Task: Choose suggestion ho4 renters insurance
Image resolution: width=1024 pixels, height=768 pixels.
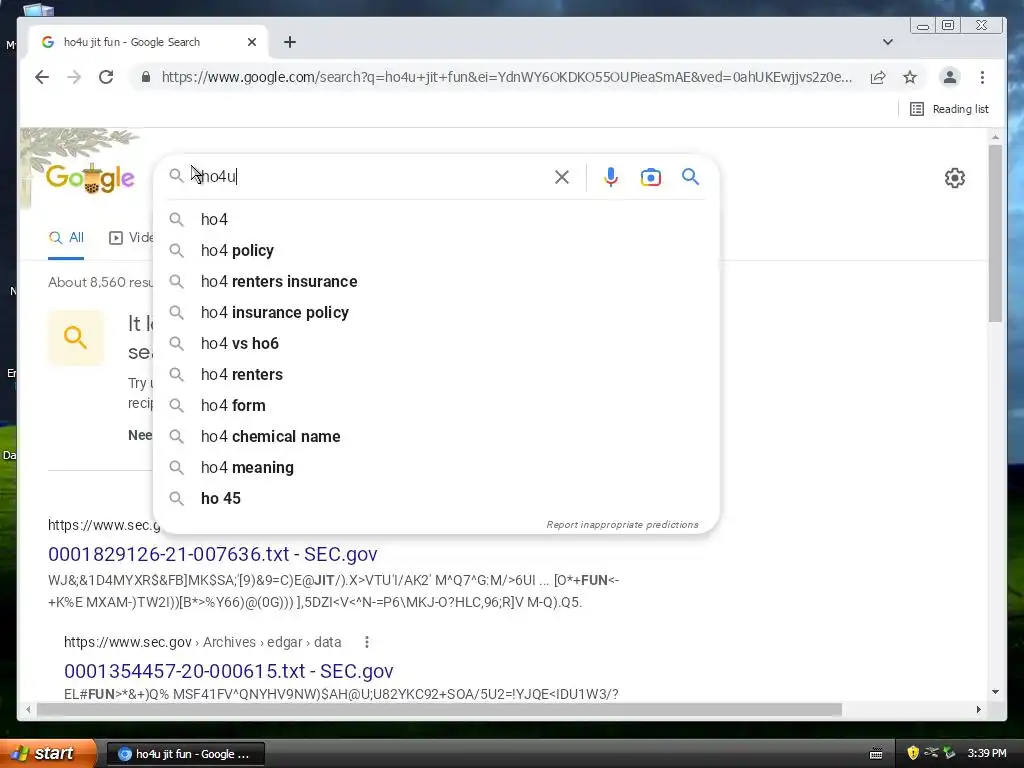Action: 436,281
